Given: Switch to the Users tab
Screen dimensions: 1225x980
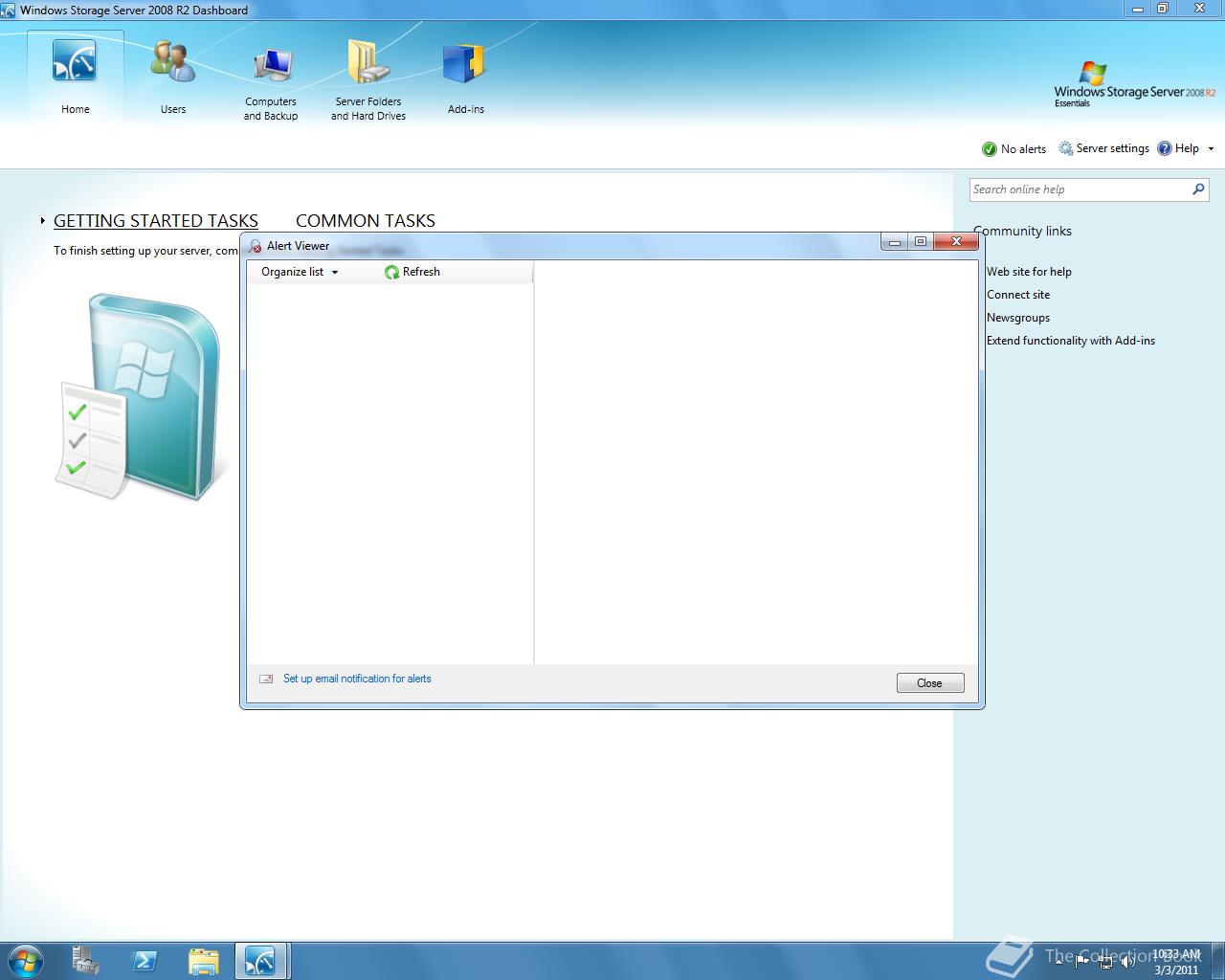Looking at the screenshot, I should (173, 78).
